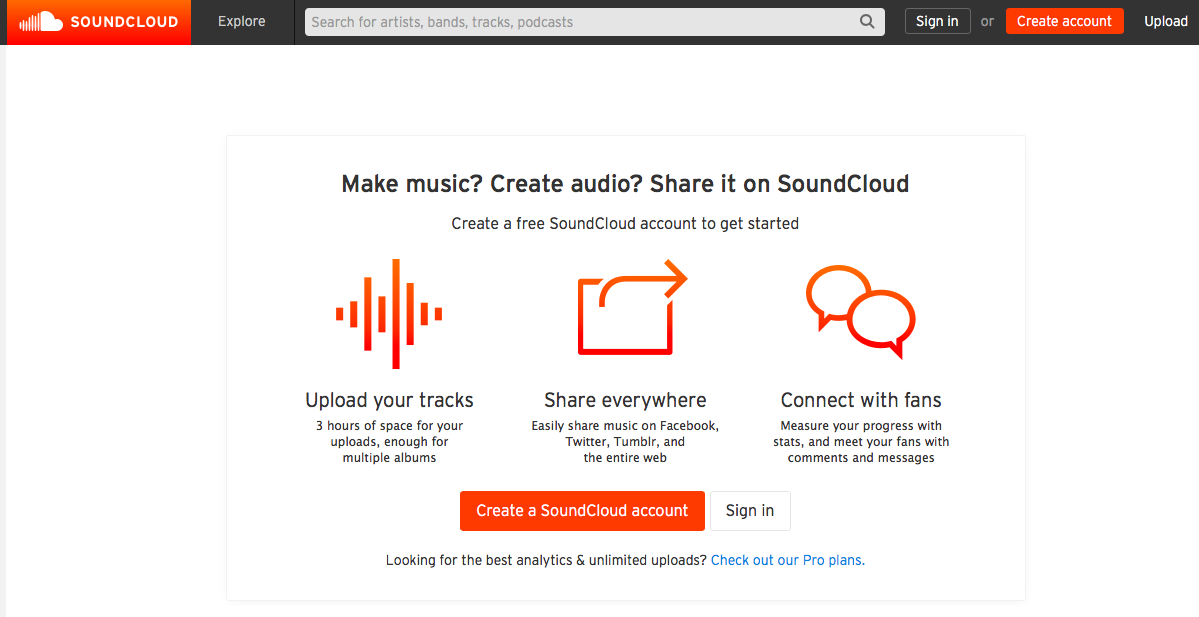This screenshot has height=617, width=1199.
Task: Click the Connect with fans heading
Action: [861, 400]
